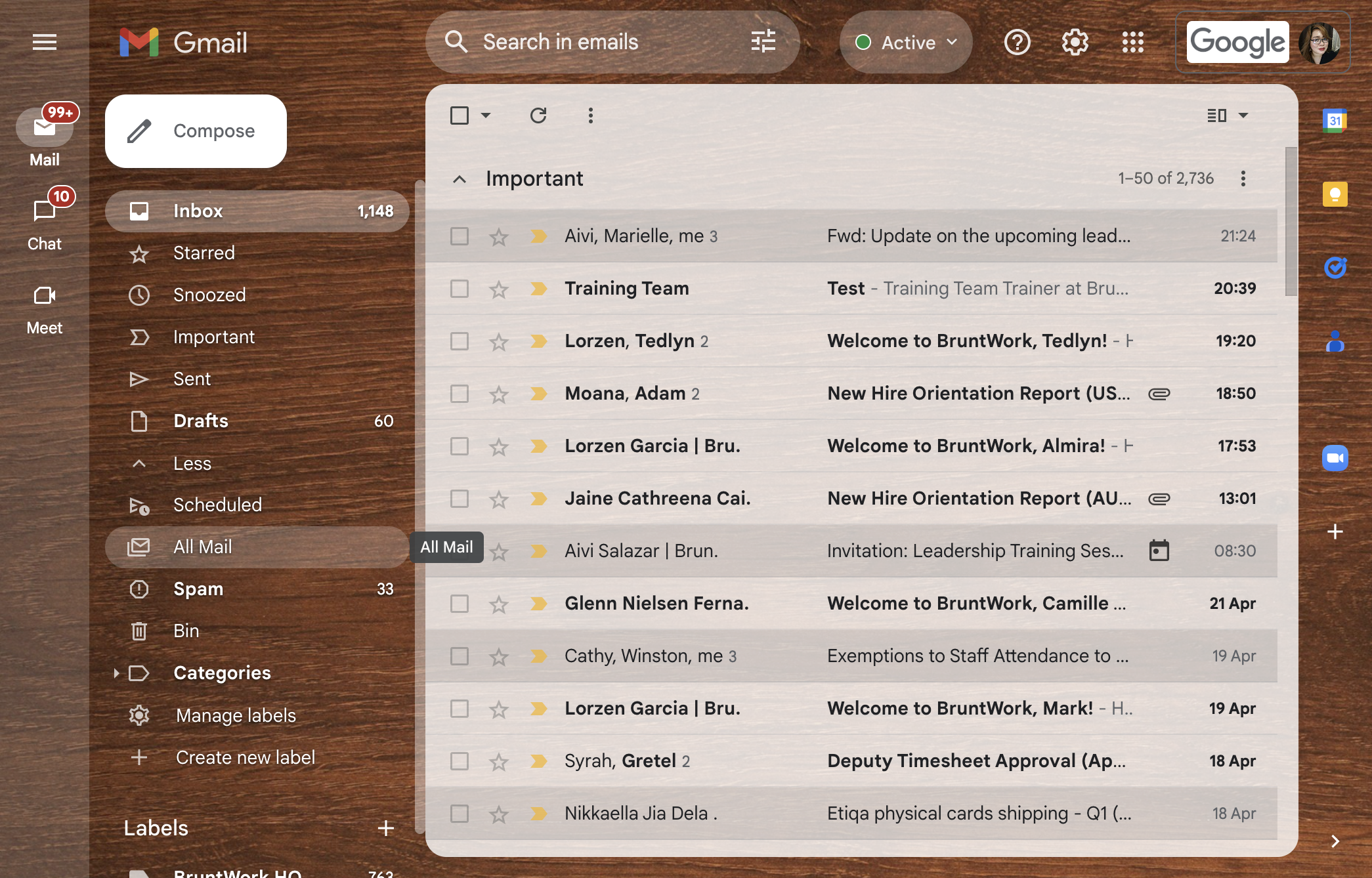Open the Chat section icon
Viewport: 1372px width, 878px height.
[x=45, y=211]
